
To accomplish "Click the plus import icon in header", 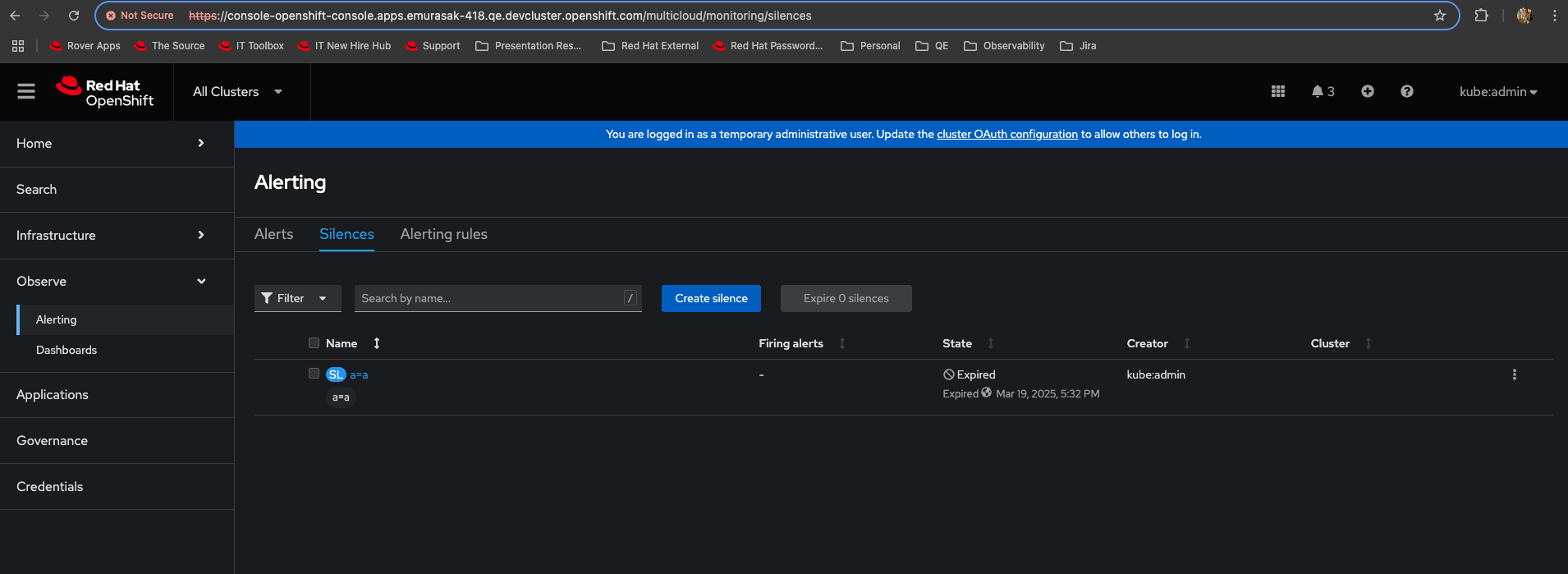I will (x=1368, y=91).
